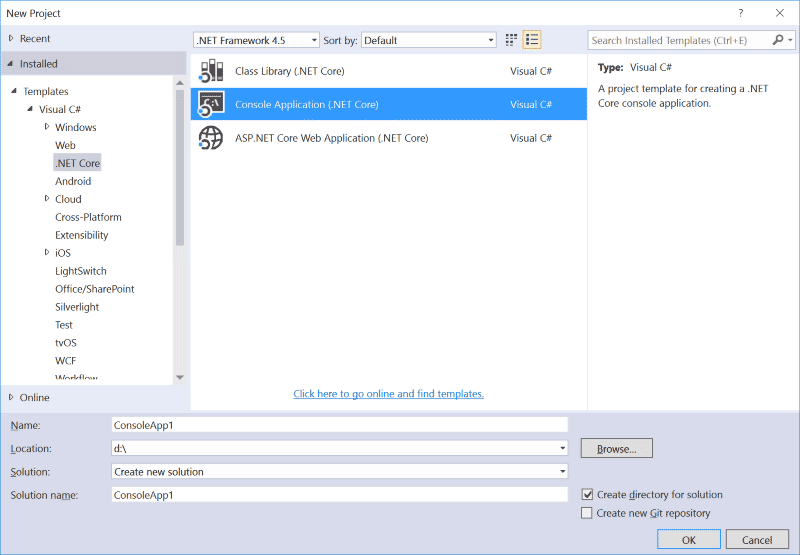The height and width of the screenshot is (555, 800).
Task: Choose the ASP.NET Core Web Application globe icon
Action: click(x=211, y=138)
